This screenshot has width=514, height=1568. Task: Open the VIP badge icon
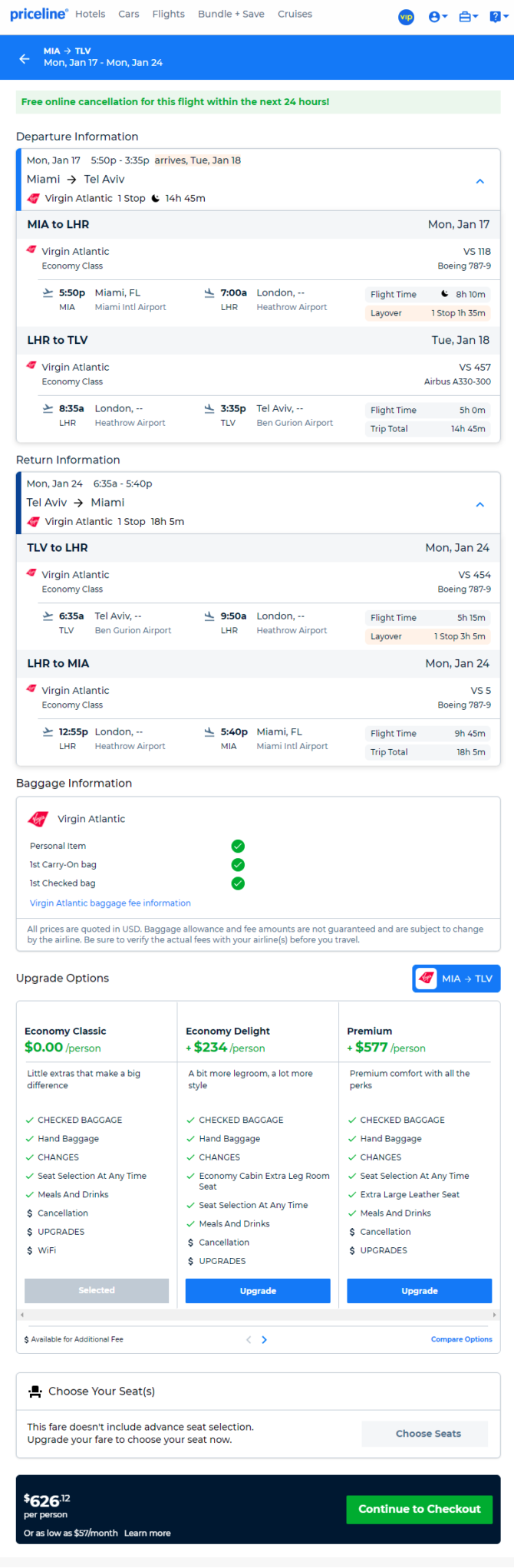tap(406, 16)
